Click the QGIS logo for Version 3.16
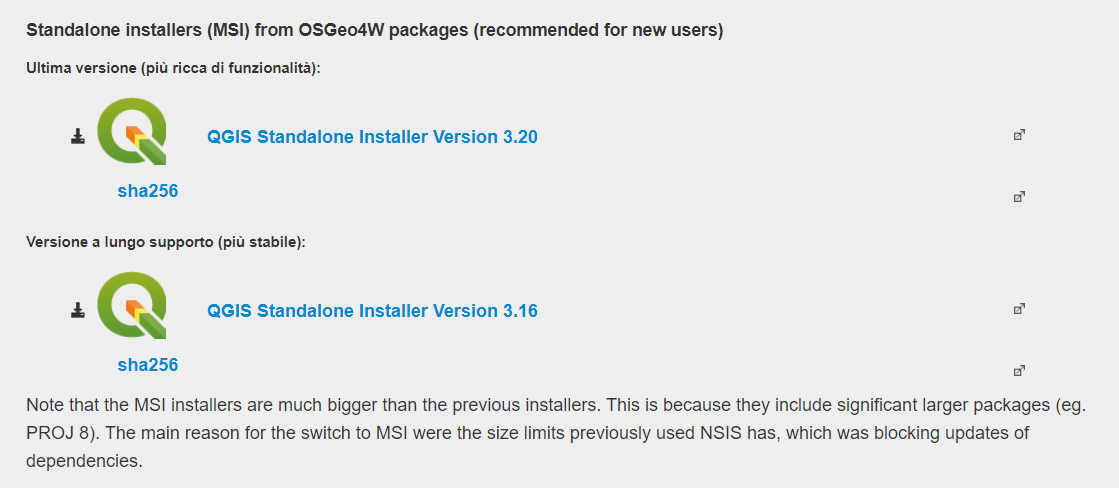 tap(132, 306)
